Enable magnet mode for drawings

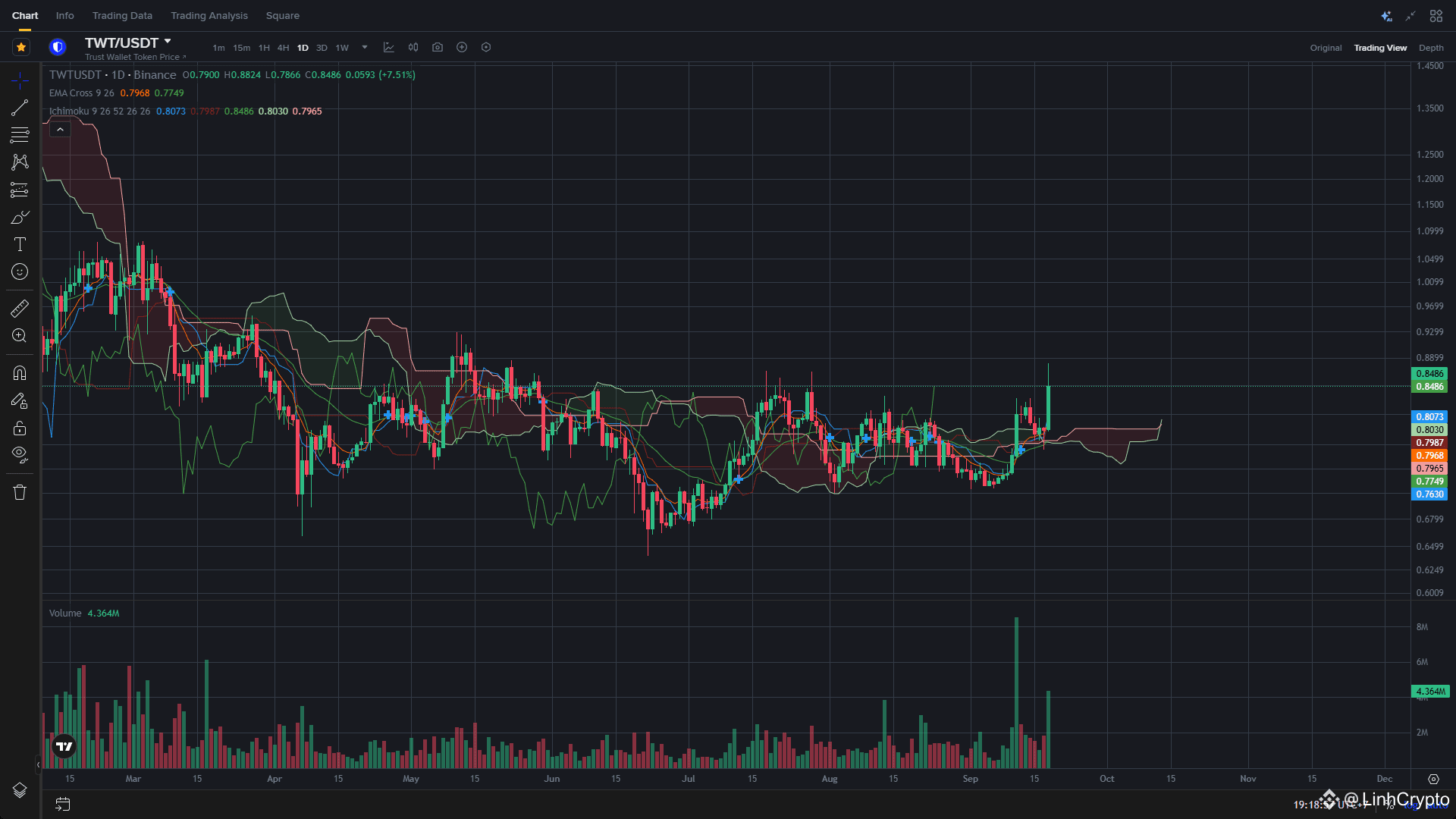tap(20, 372)
